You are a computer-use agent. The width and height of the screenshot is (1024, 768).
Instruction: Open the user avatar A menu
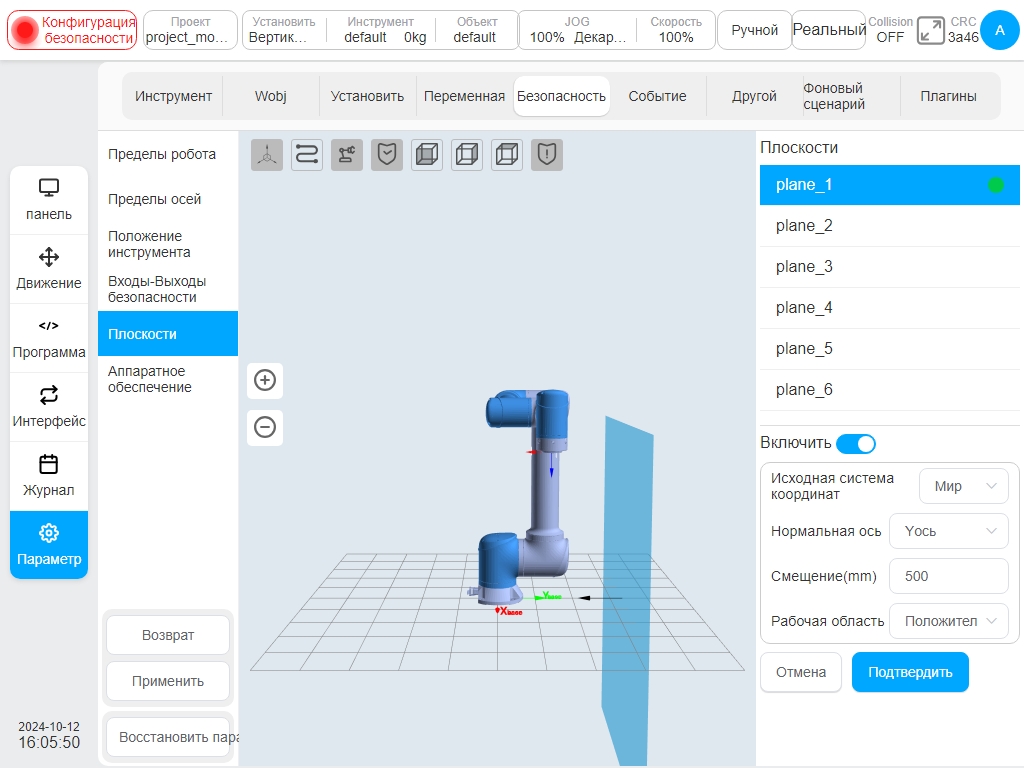(1000, 30)
